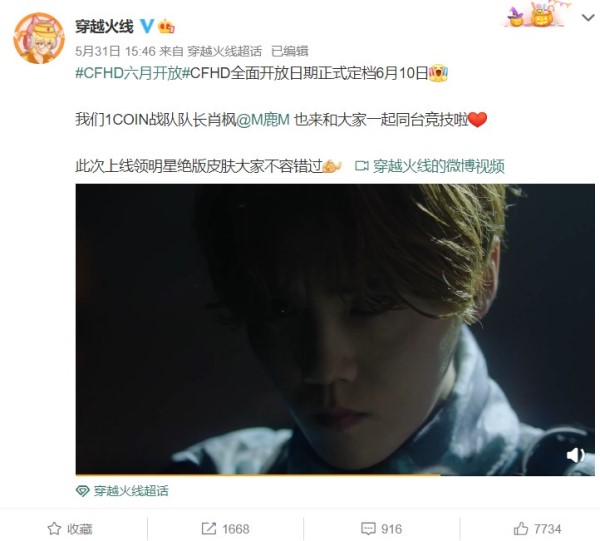Click the 收藏 star icon to favorite the post
Image resolution: width=600 pixels, height=541 pixels.
point(54,529)
